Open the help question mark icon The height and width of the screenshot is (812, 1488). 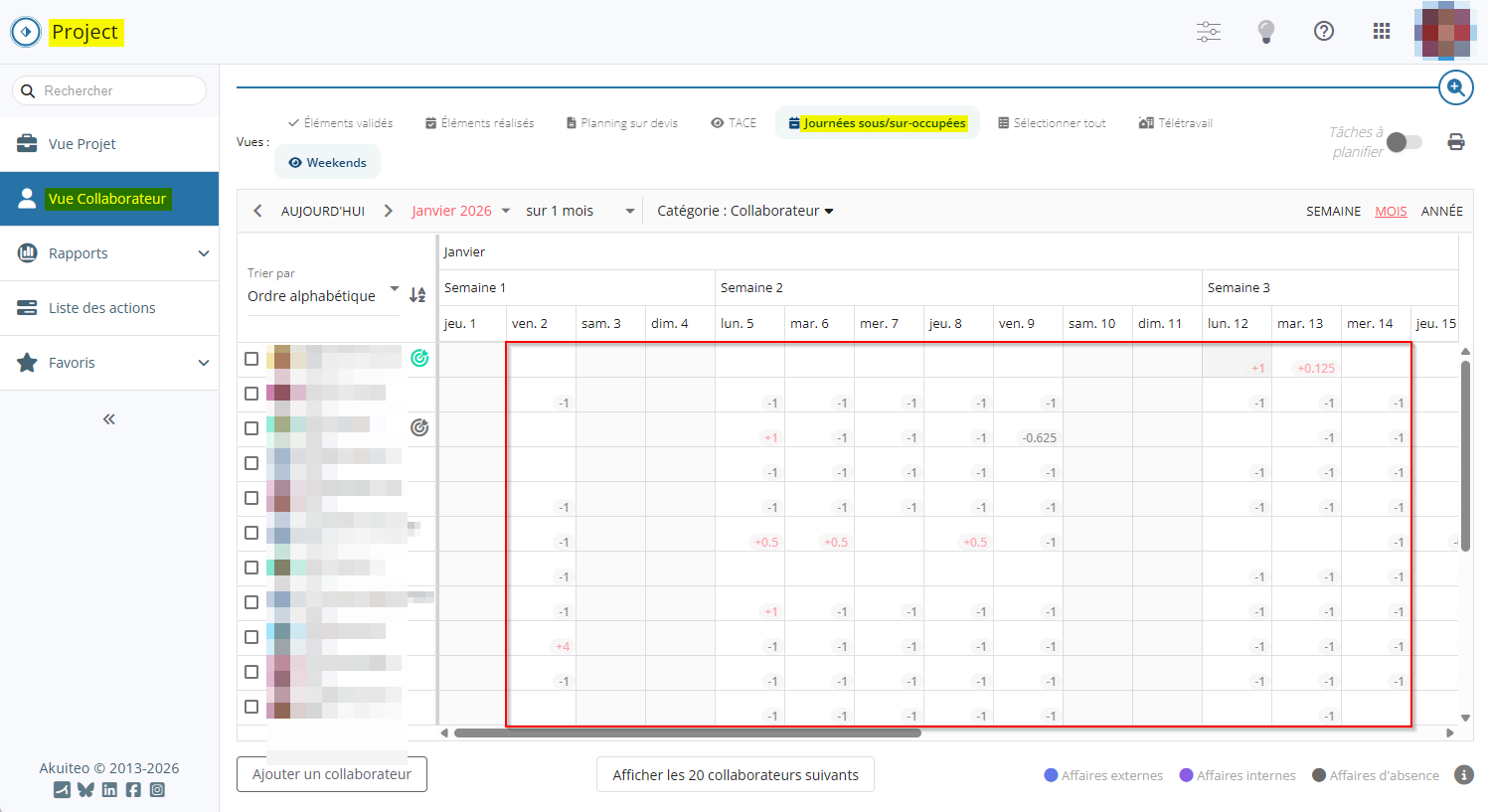1323,32
